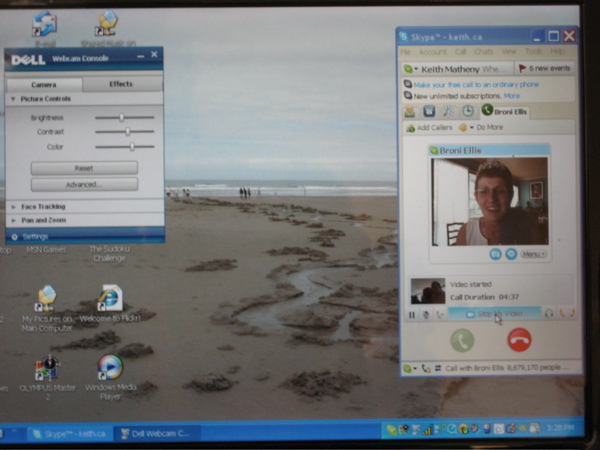Select the Broni Ellis call tab
Viewport: 600px width, 450px height.
[x=504, y=111]
